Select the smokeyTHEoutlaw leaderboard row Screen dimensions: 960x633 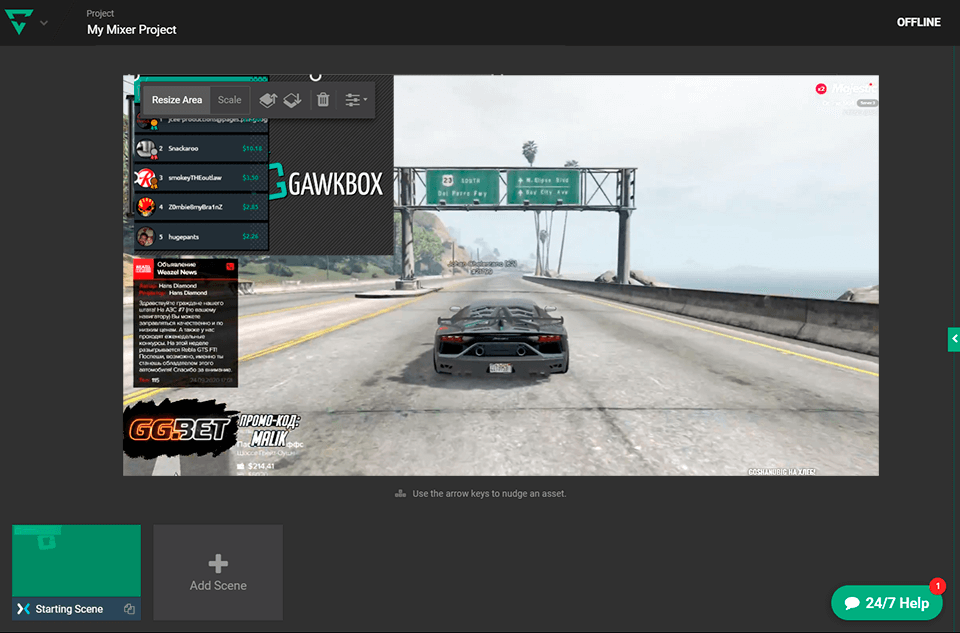201,178
